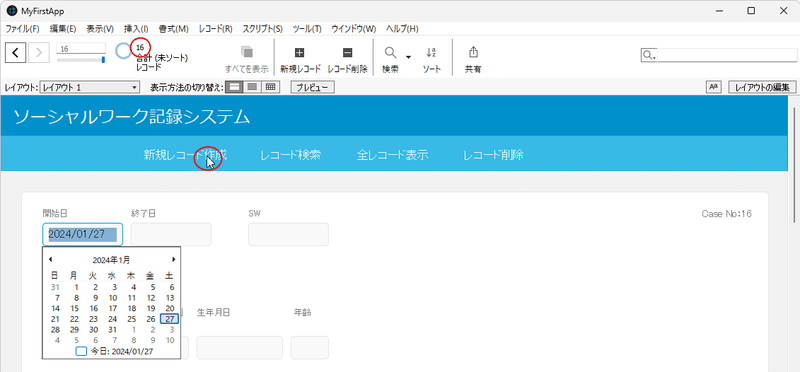Click the 生年月日 field
The height and width of the screenshot is (372, 800).
[239, 348]
